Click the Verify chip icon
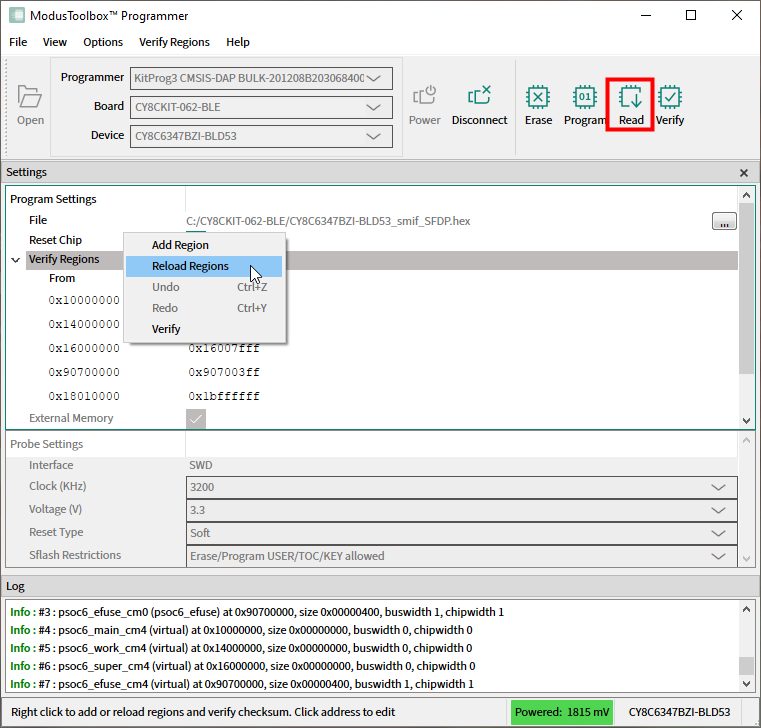 pos(670,105)
